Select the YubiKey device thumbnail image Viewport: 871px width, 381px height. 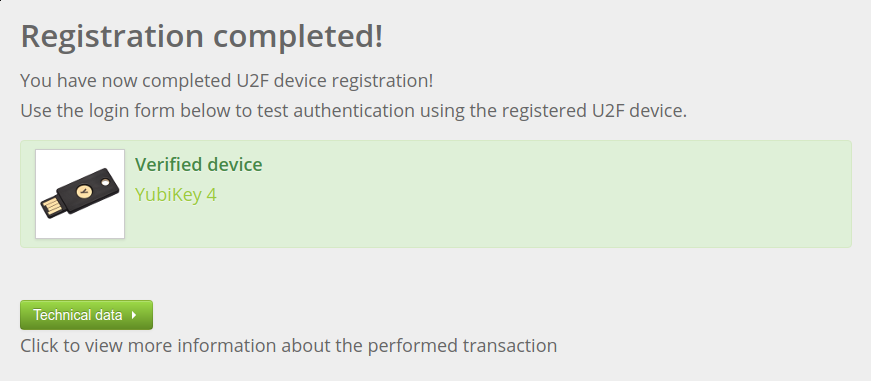pos(80,194)
